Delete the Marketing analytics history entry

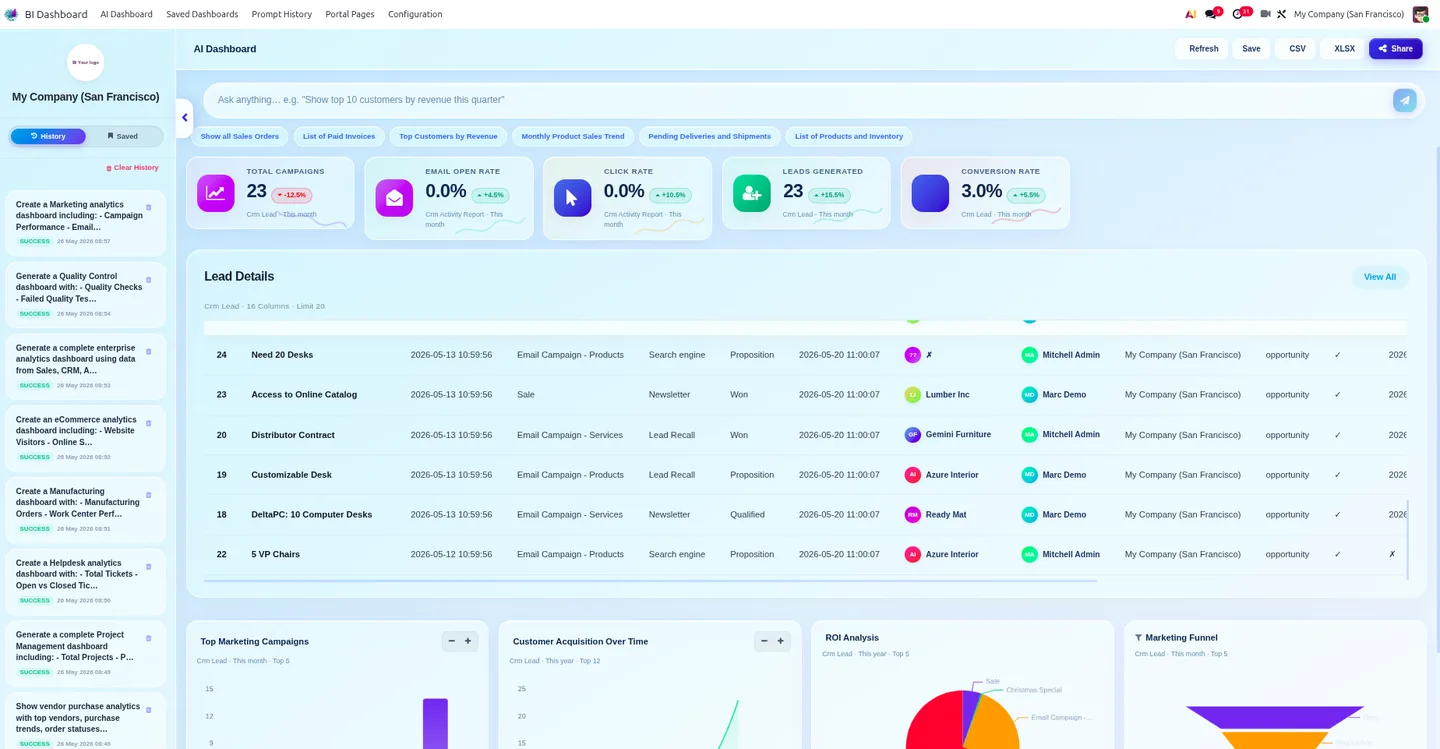point(149,207)
